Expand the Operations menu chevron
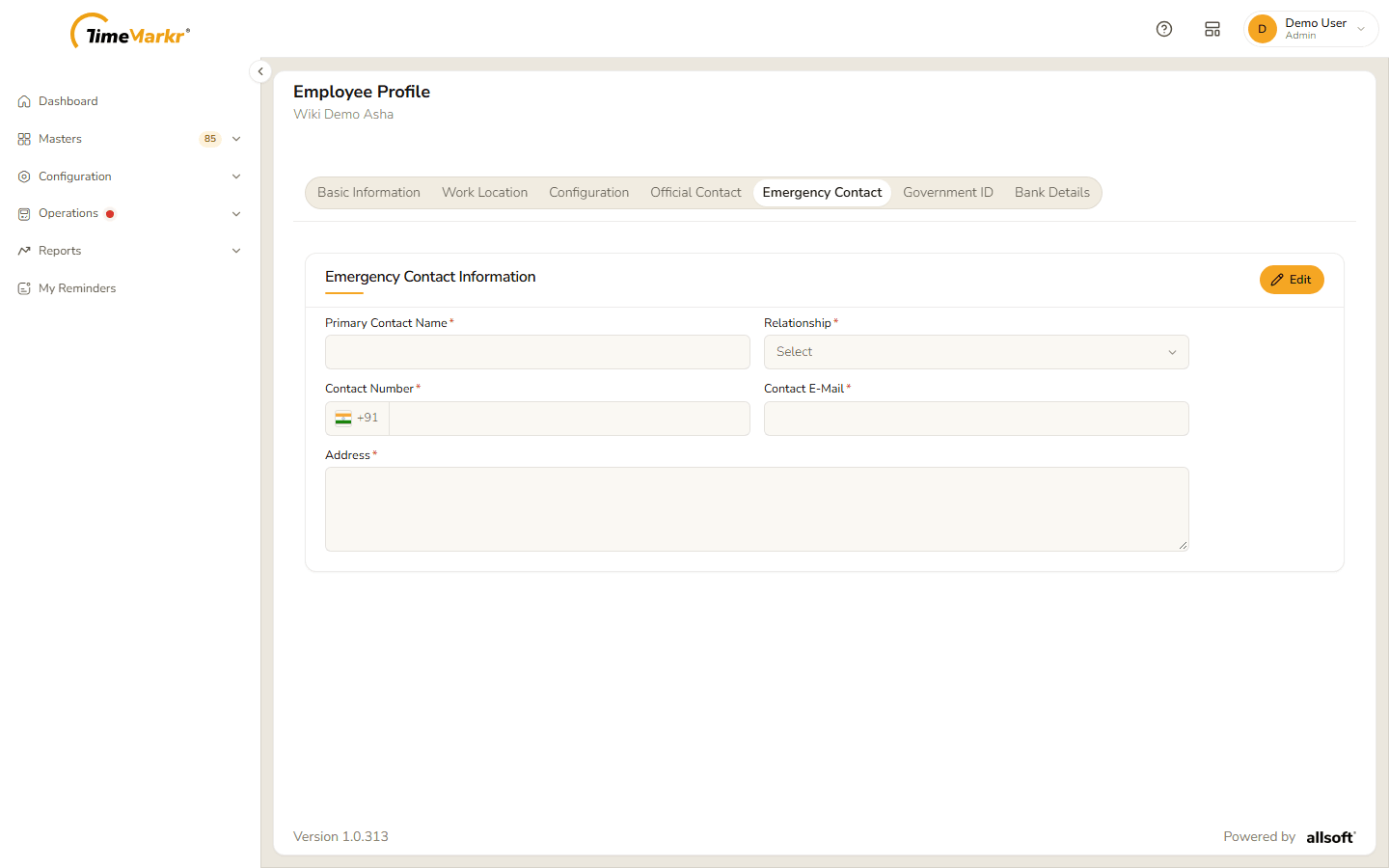The image size is (1389, 868). point(236,214)
